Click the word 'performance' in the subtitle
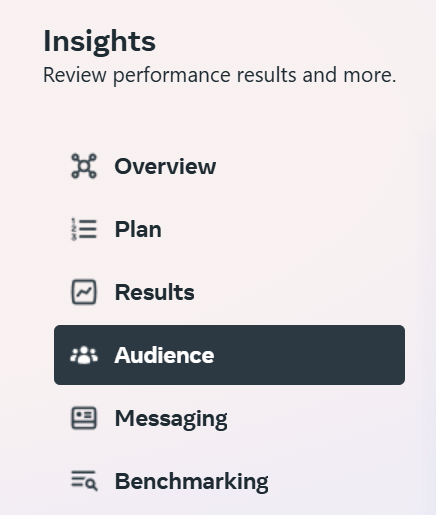The width and height of the screenshot is (436, 515). pos(172,76)
